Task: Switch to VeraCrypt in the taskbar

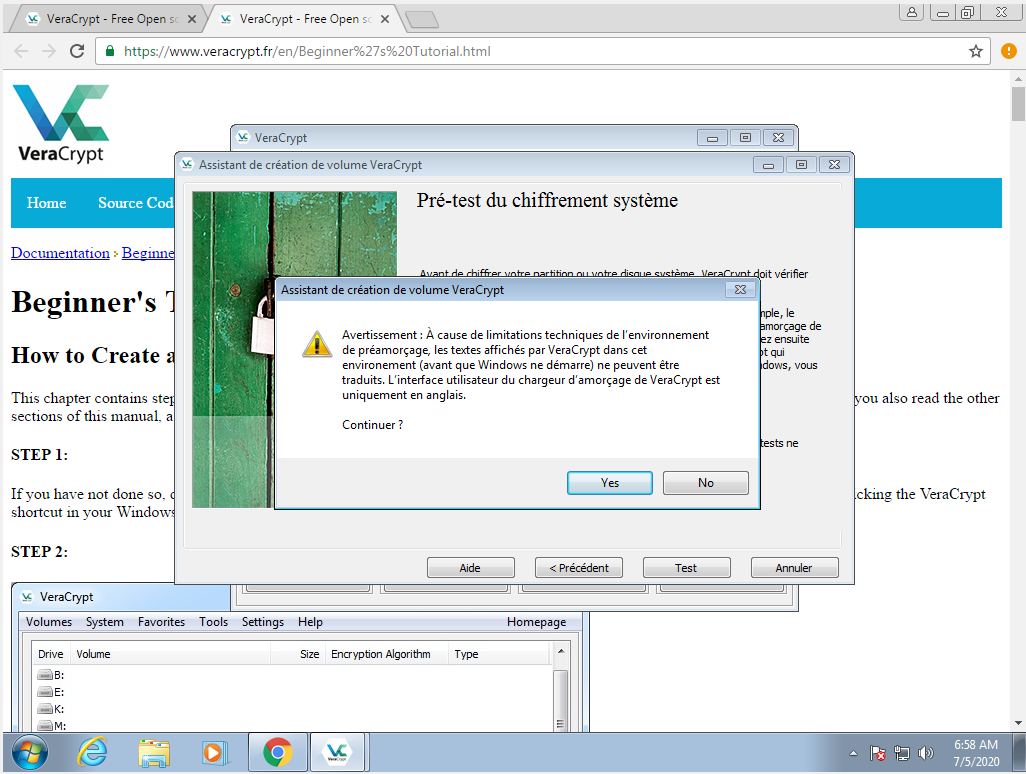Action: pos(338,752)
